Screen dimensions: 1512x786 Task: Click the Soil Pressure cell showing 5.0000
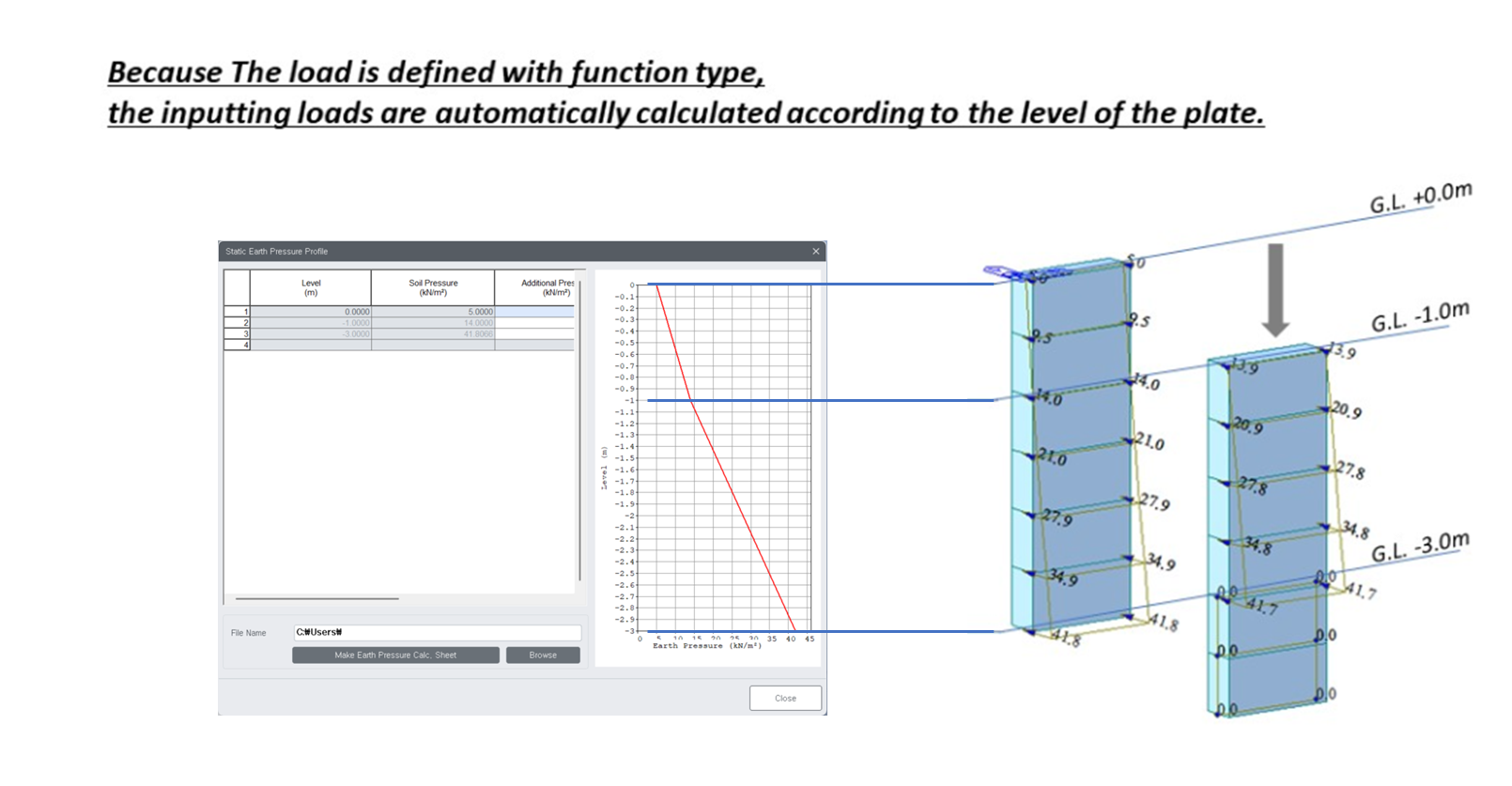433,312
